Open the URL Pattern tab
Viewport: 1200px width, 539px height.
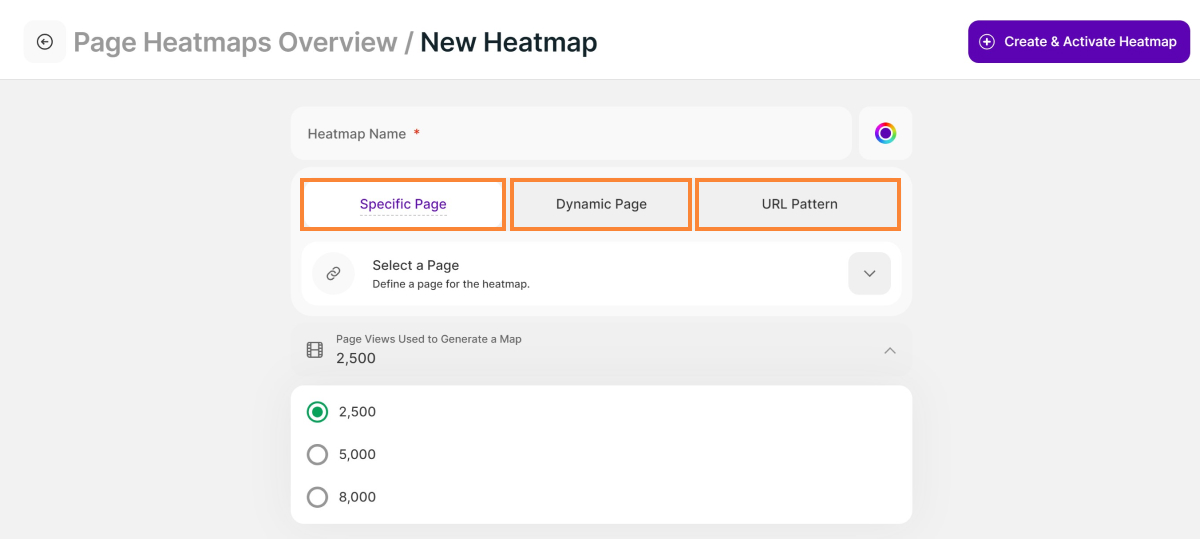coord(798,204)
